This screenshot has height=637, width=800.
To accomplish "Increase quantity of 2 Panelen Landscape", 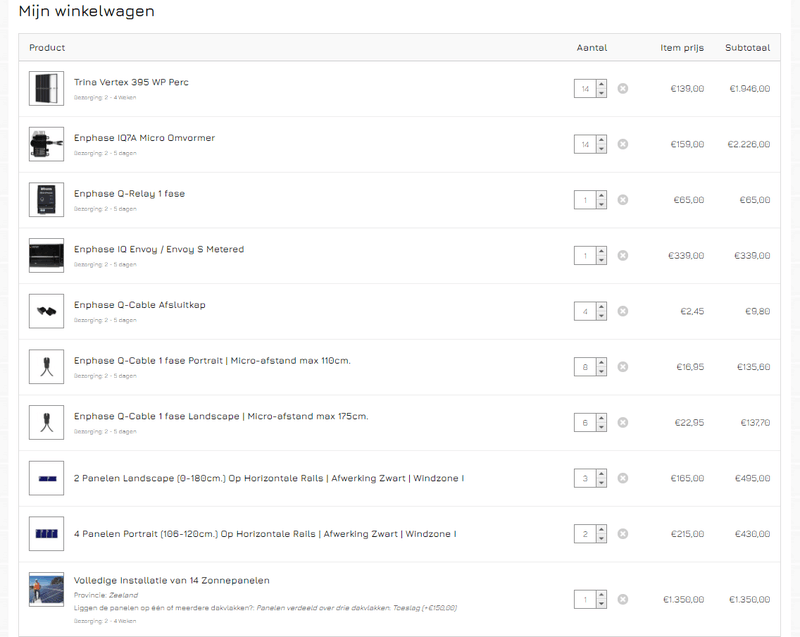I will point(602,473).
